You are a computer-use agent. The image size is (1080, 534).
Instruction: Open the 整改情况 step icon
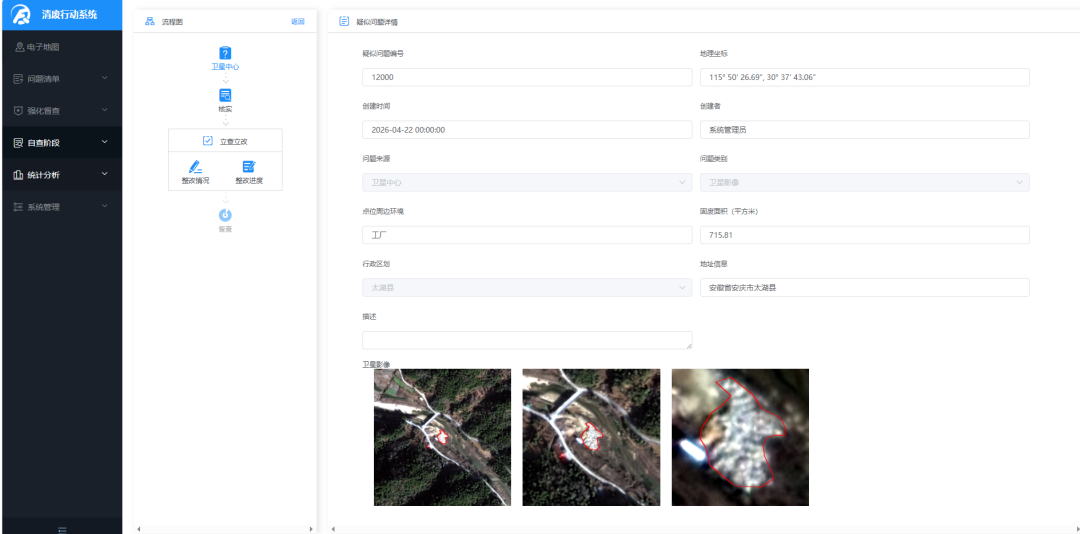click(x=195, y=167)
